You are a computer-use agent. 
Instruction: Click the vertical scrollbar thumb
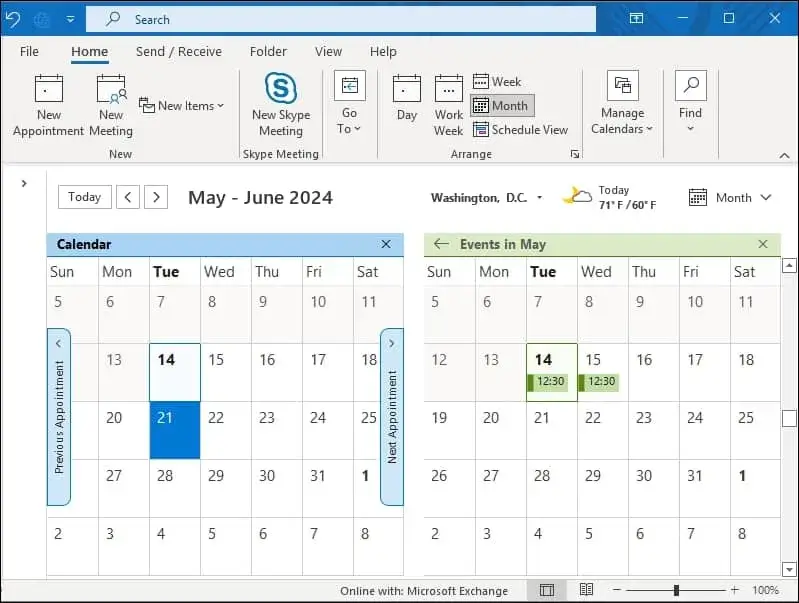[789, 418]
